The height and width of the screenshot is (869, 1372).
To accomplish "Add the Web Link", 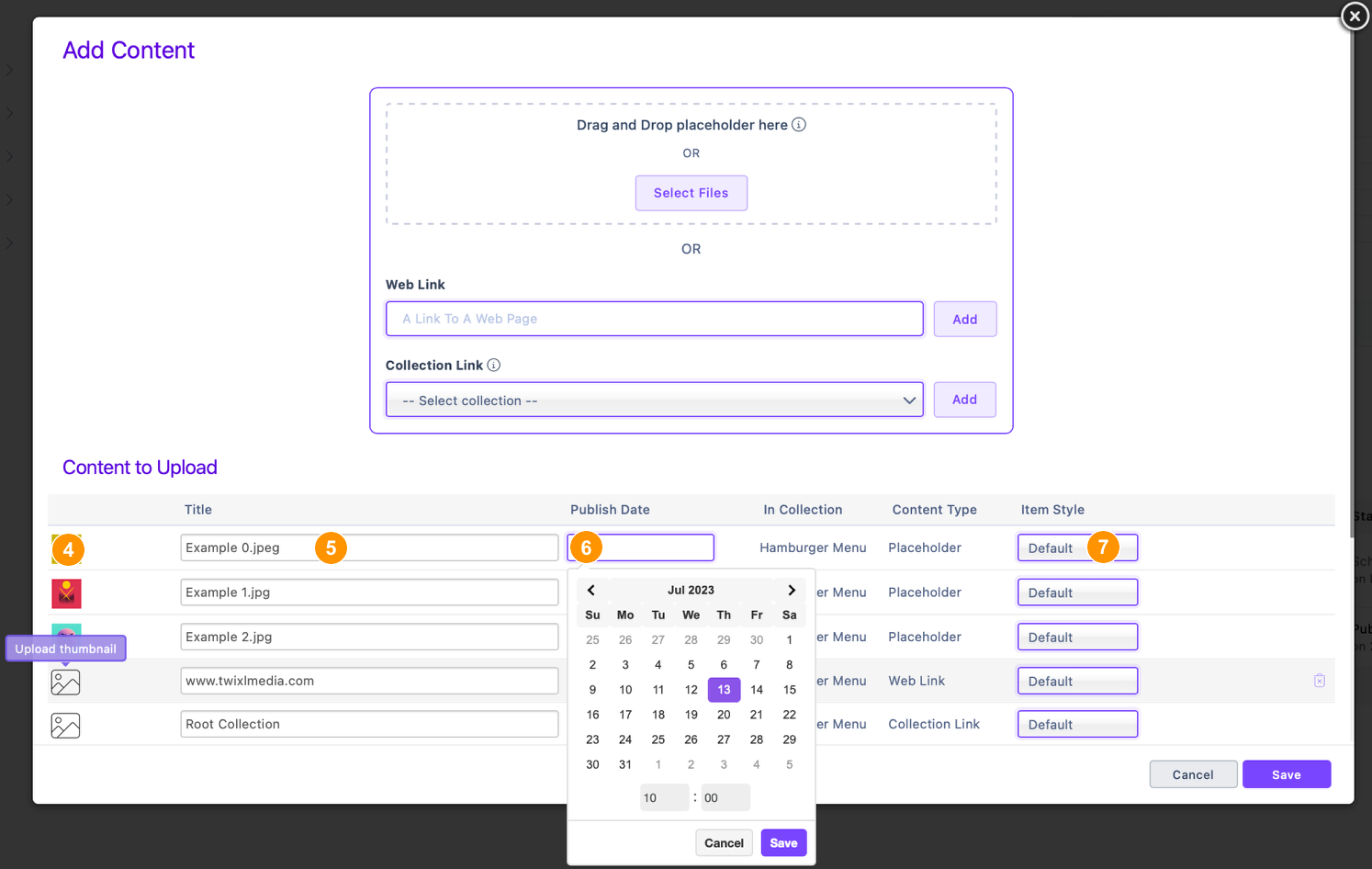I will [x=965, y=319].
